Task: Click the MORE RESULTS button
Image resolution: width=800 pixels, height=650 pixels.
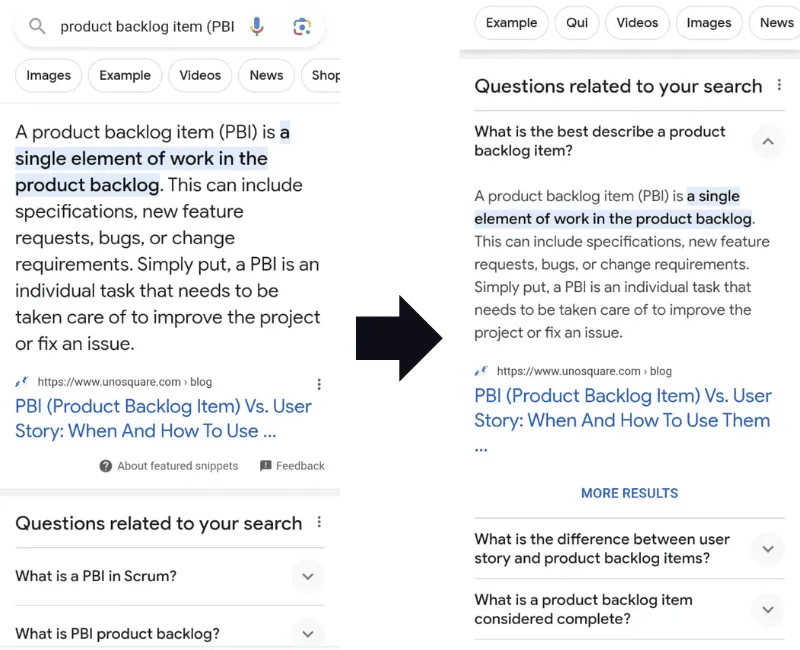Action: point(629,493)
